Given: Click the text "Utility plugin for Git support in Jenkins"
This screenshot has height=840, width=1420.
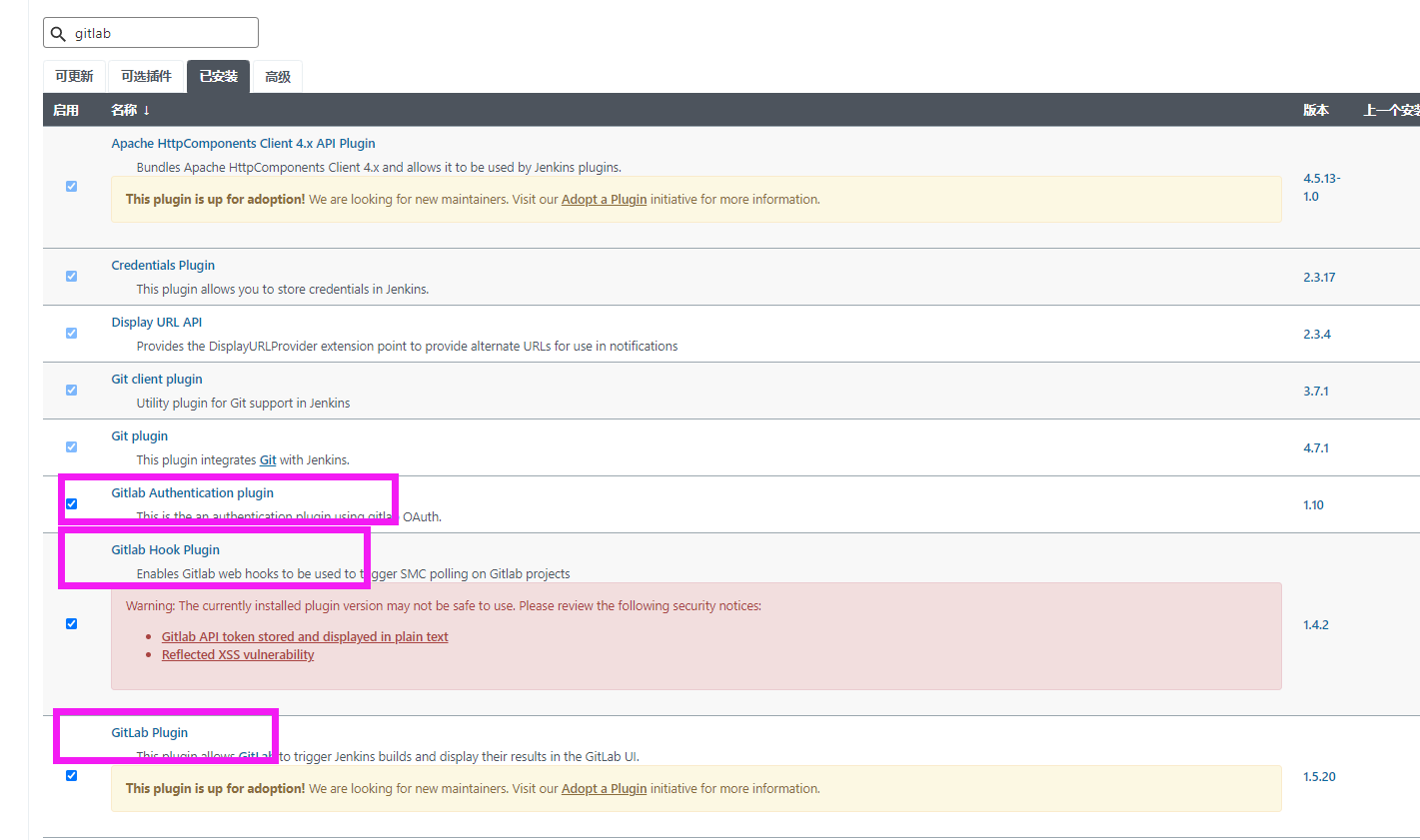Looking at the screenshot, I should pos(243,404).
